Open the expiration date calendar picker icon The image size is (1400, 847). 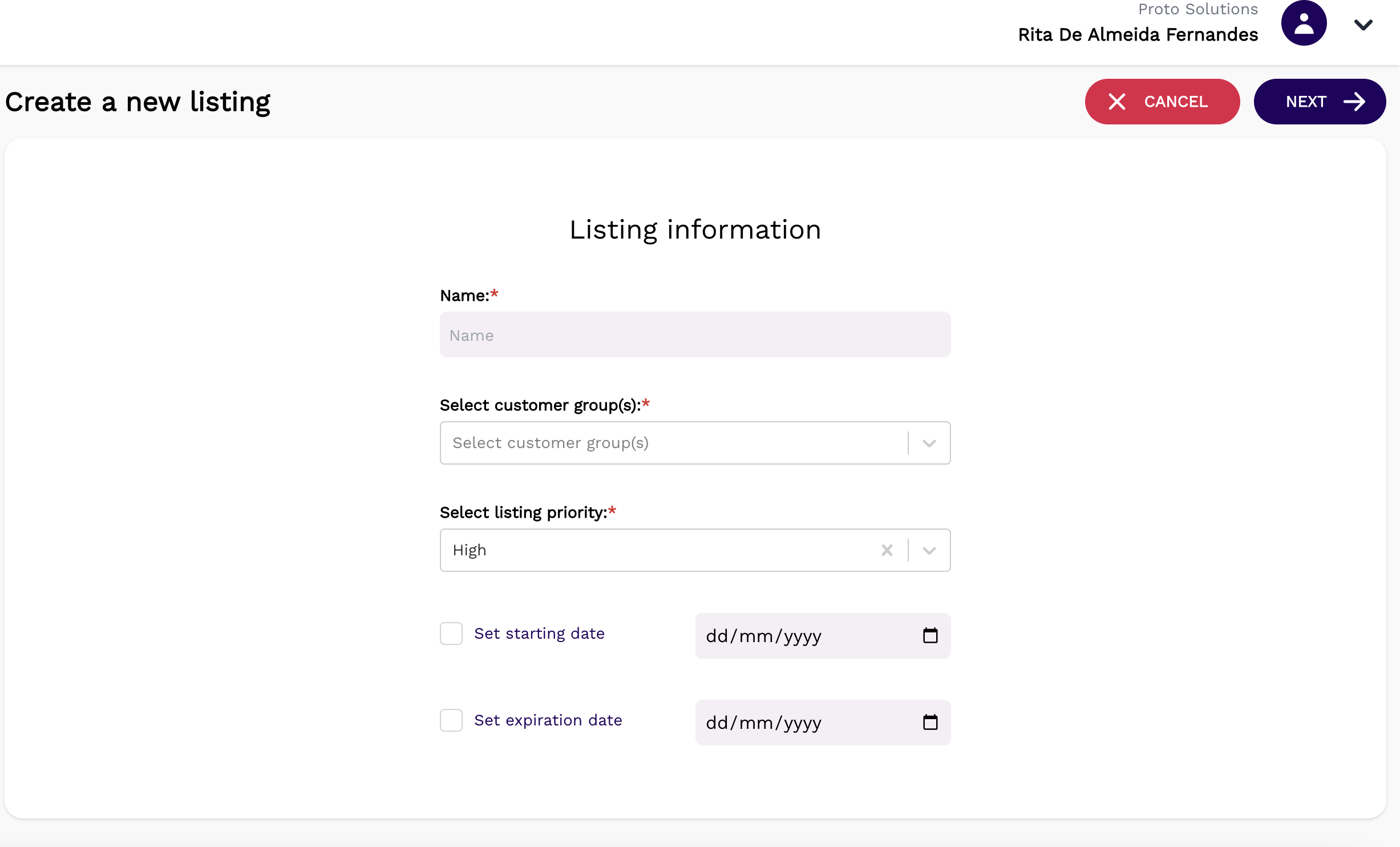[930, 722]
